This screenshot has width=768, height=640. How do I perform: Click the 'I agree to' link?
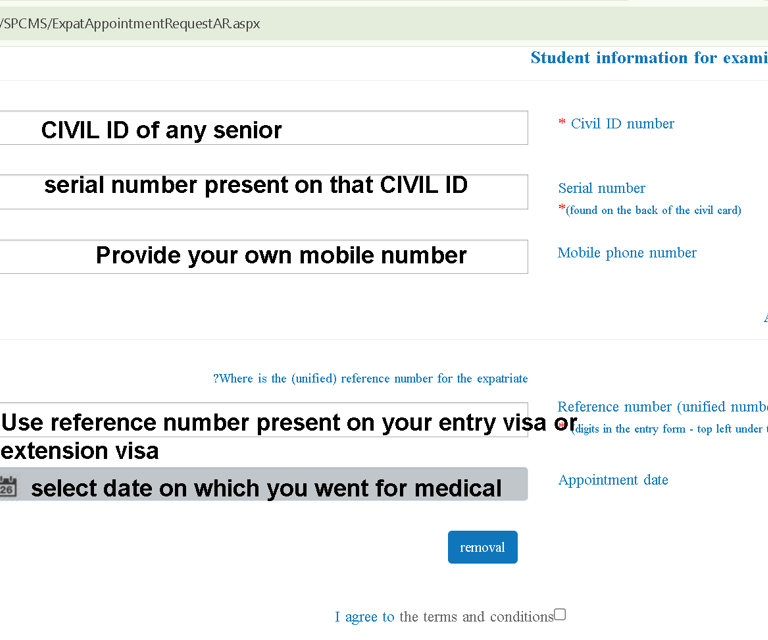coord(365,617)
